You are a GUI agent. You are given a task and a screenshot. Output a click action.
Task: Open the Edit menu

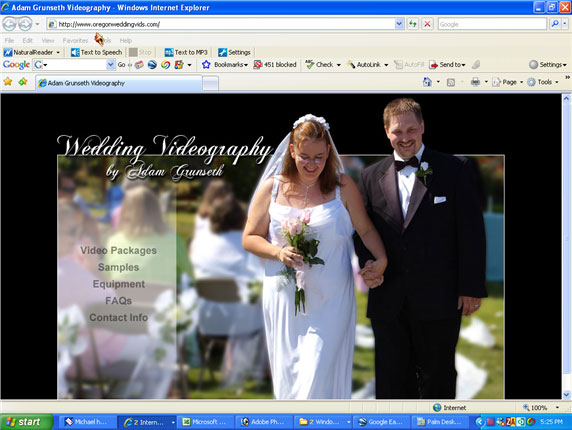pos(28,40)
